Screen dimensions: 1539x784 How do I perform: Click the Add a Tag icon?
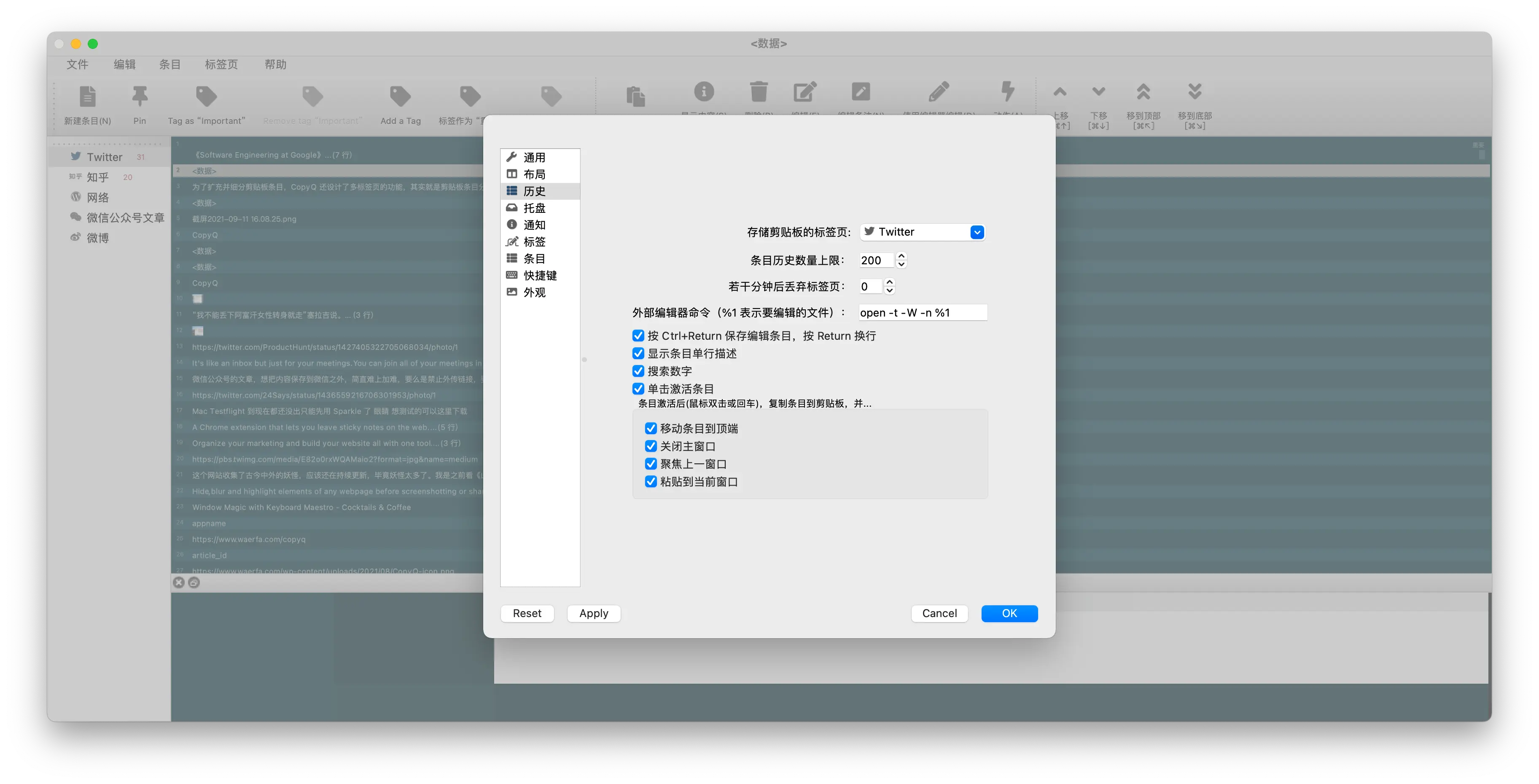400,97
